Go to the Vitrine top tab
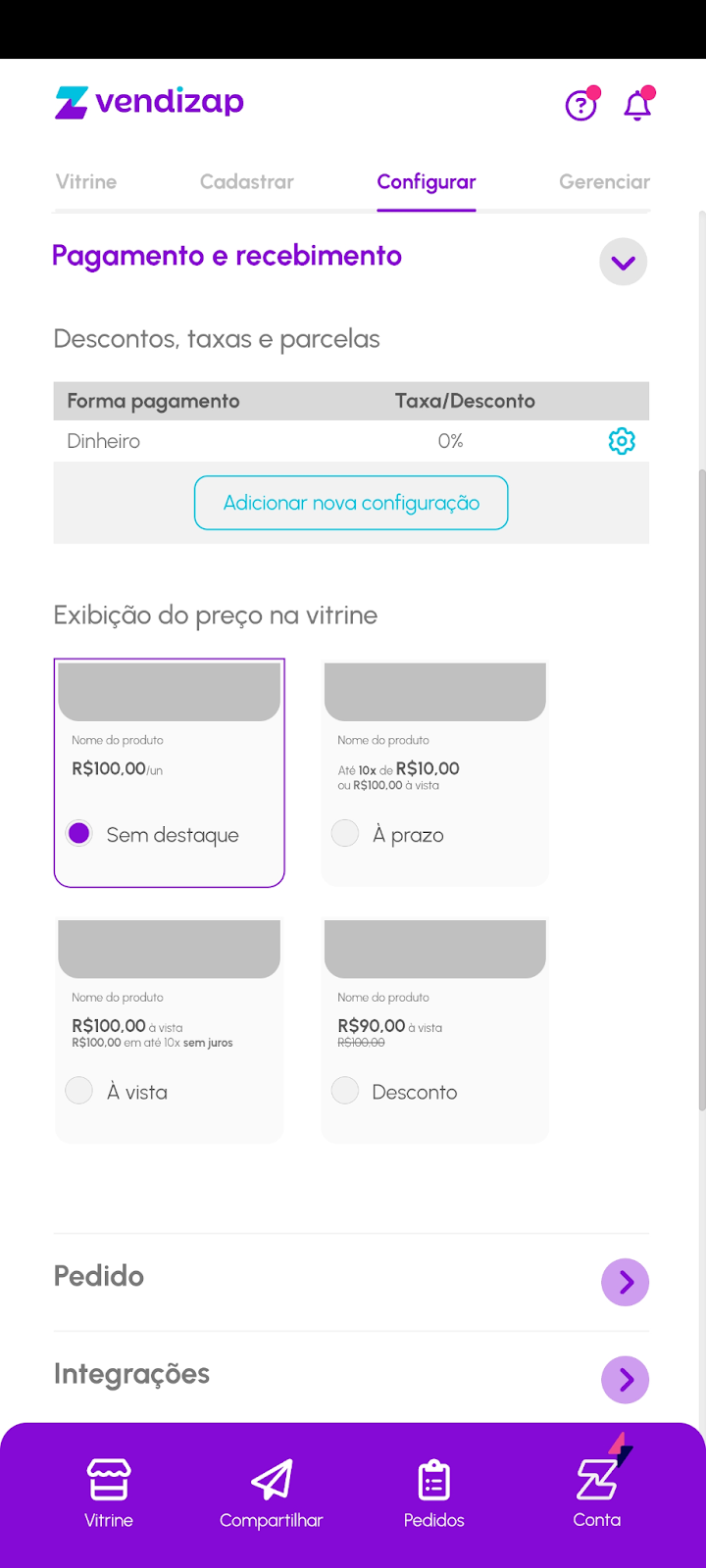Viewport: 706px width, 1568px height. (x=86, y=181)
